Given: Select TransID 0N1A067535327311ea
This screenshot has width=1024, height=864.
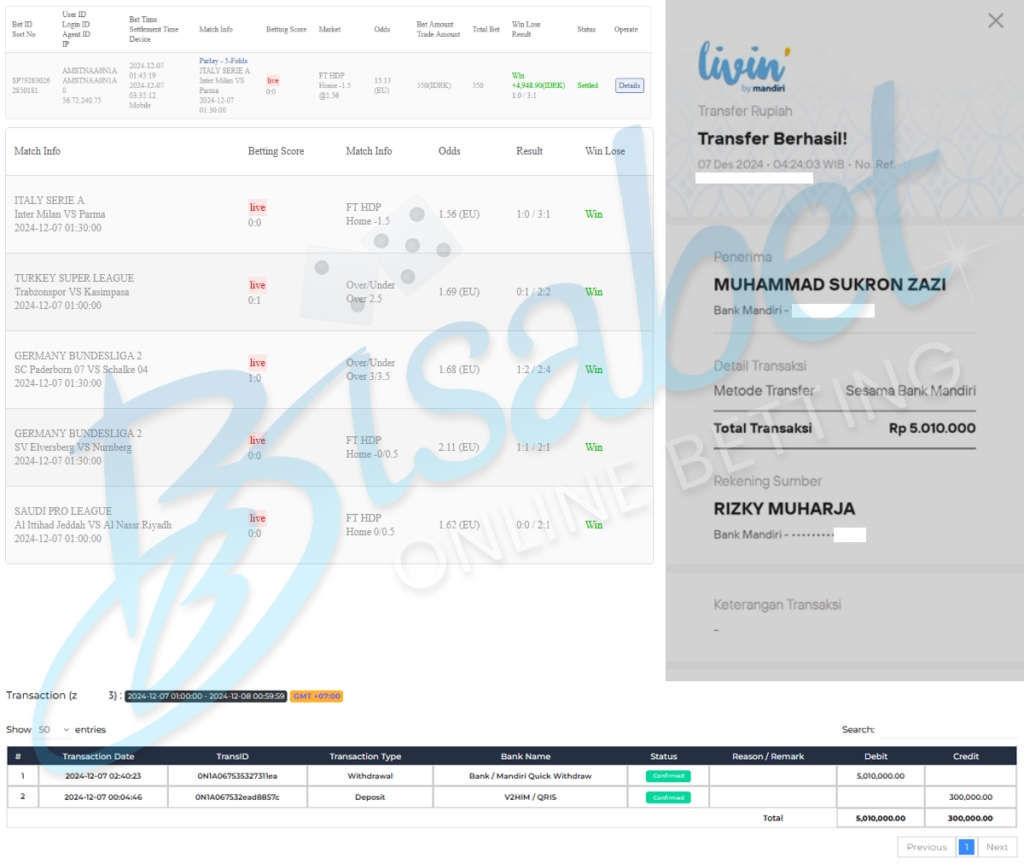Looking at the screenshot, I should click(237, 776).
